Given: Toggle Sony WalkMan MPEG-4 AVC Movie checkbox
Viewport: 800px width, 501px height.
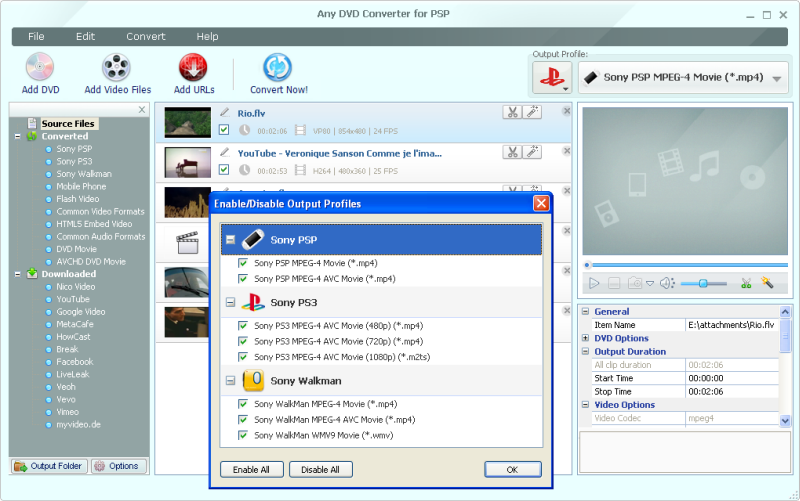Looking at the screenshot, I should coord(243,419).
